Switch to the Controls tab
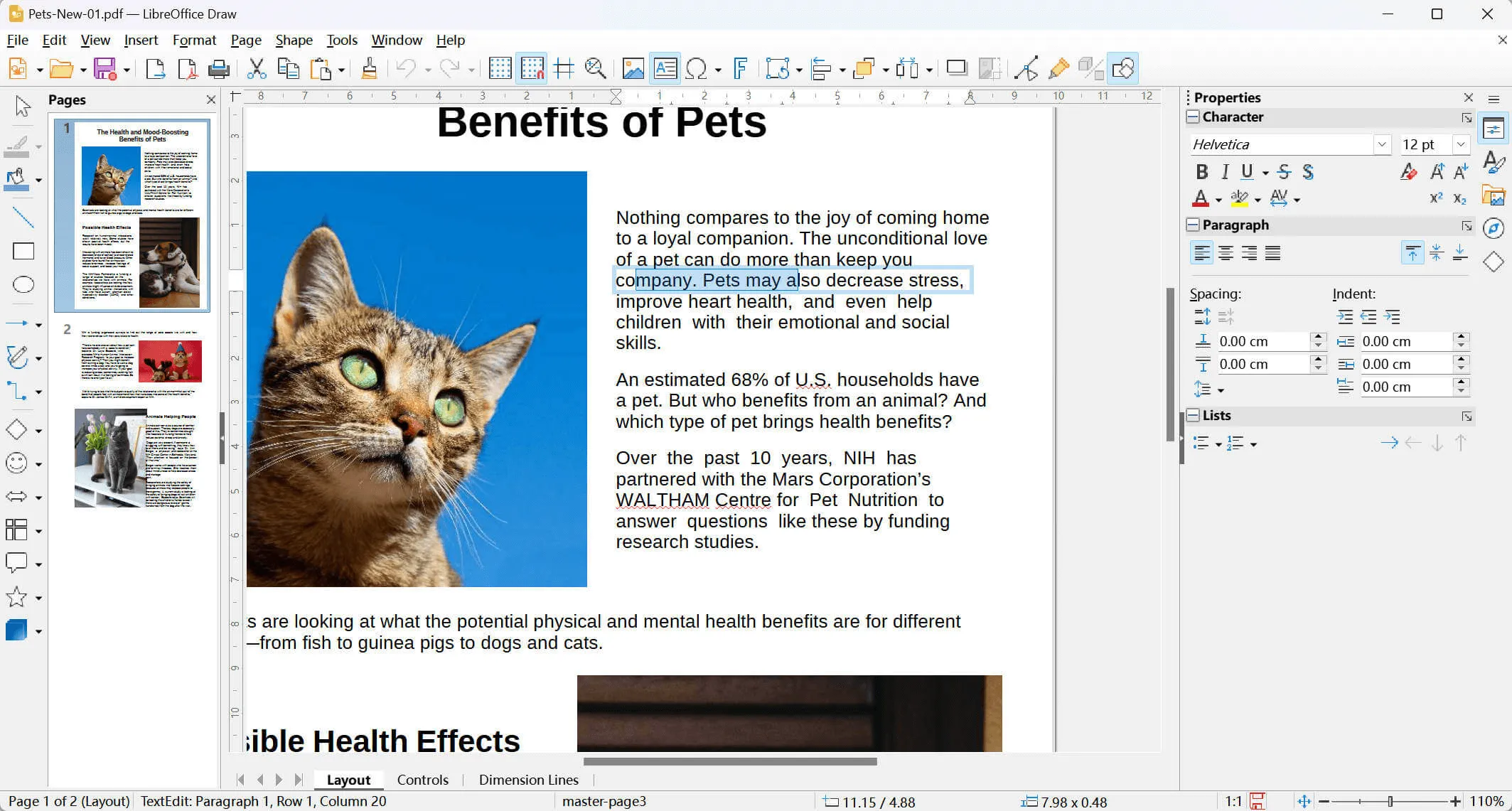 (x=423, y=779)
